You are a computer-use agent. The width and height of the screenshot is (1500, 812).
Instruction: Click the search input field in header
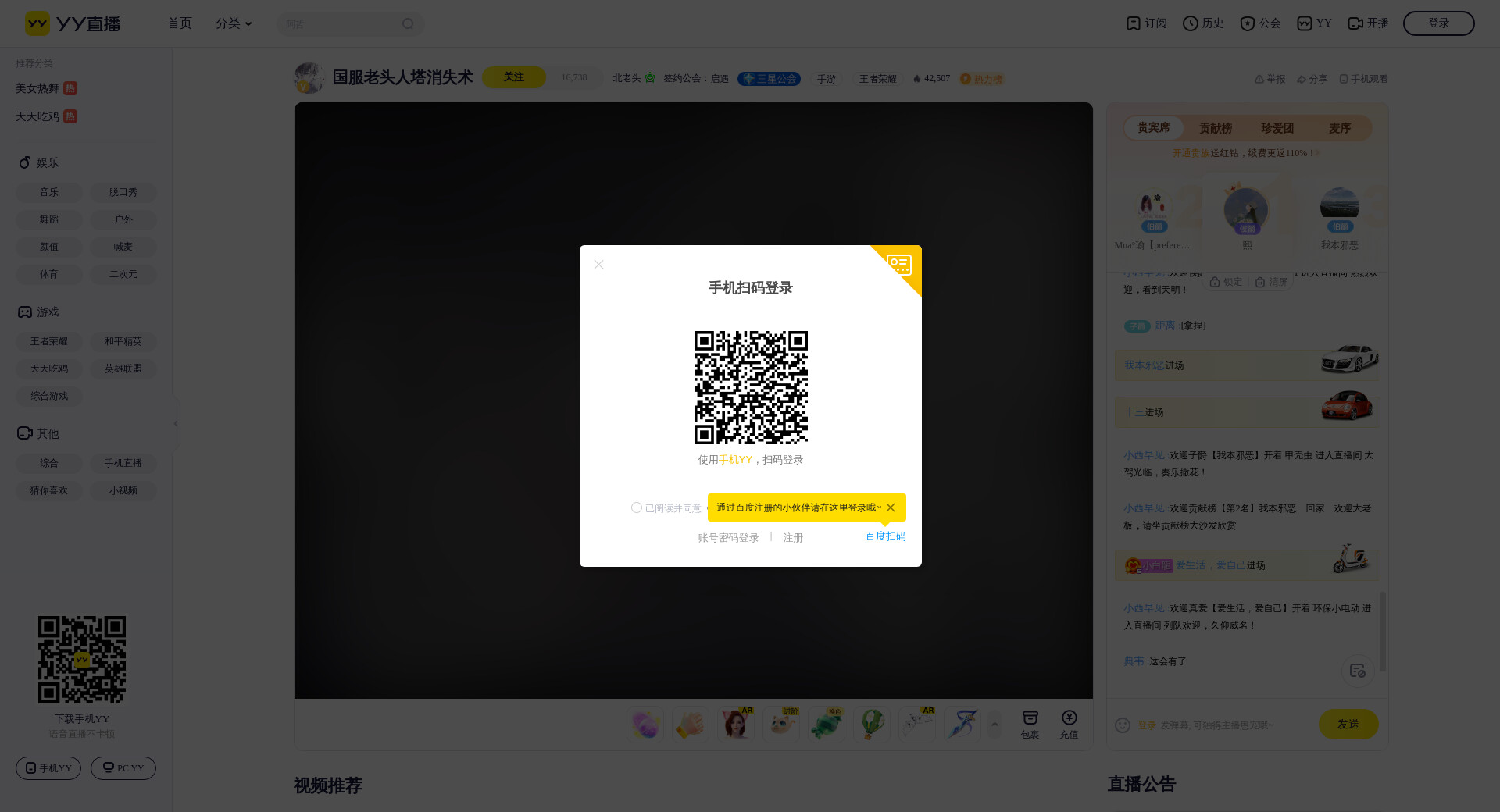click(341, 24)
